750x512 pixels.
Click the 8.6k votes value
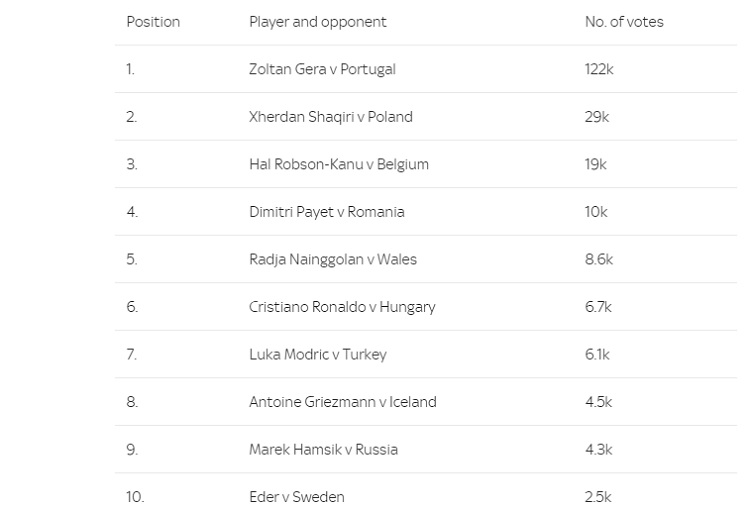tap(598, 259)
